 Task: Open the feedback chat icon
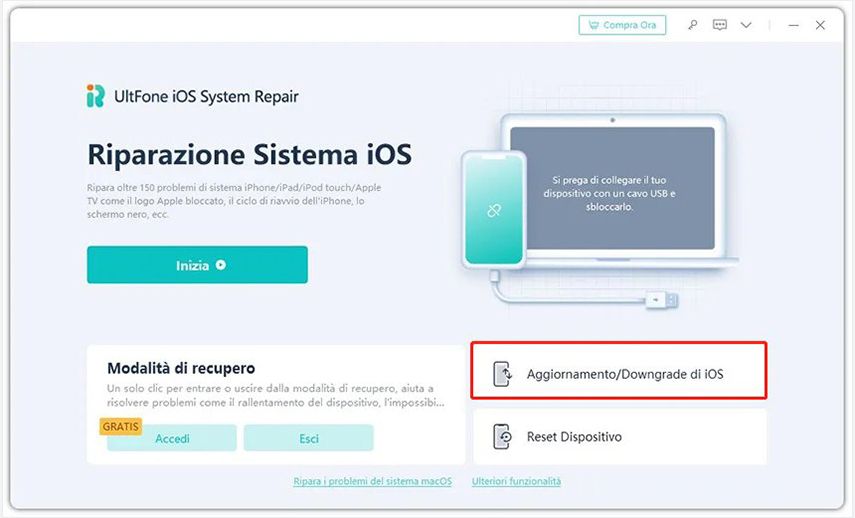pos(720,25)
